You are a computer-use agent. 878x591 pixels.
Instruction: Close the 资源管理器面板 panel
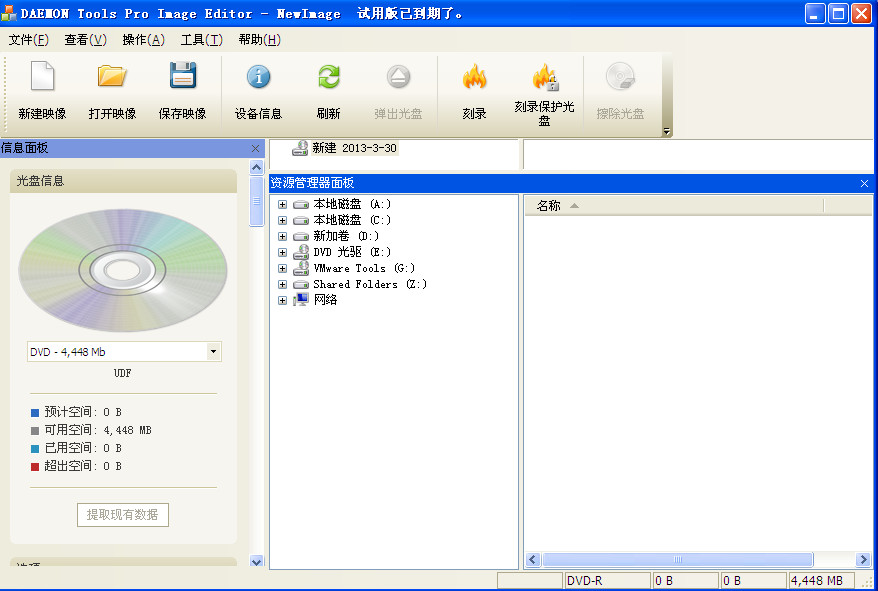click(864, 183)
